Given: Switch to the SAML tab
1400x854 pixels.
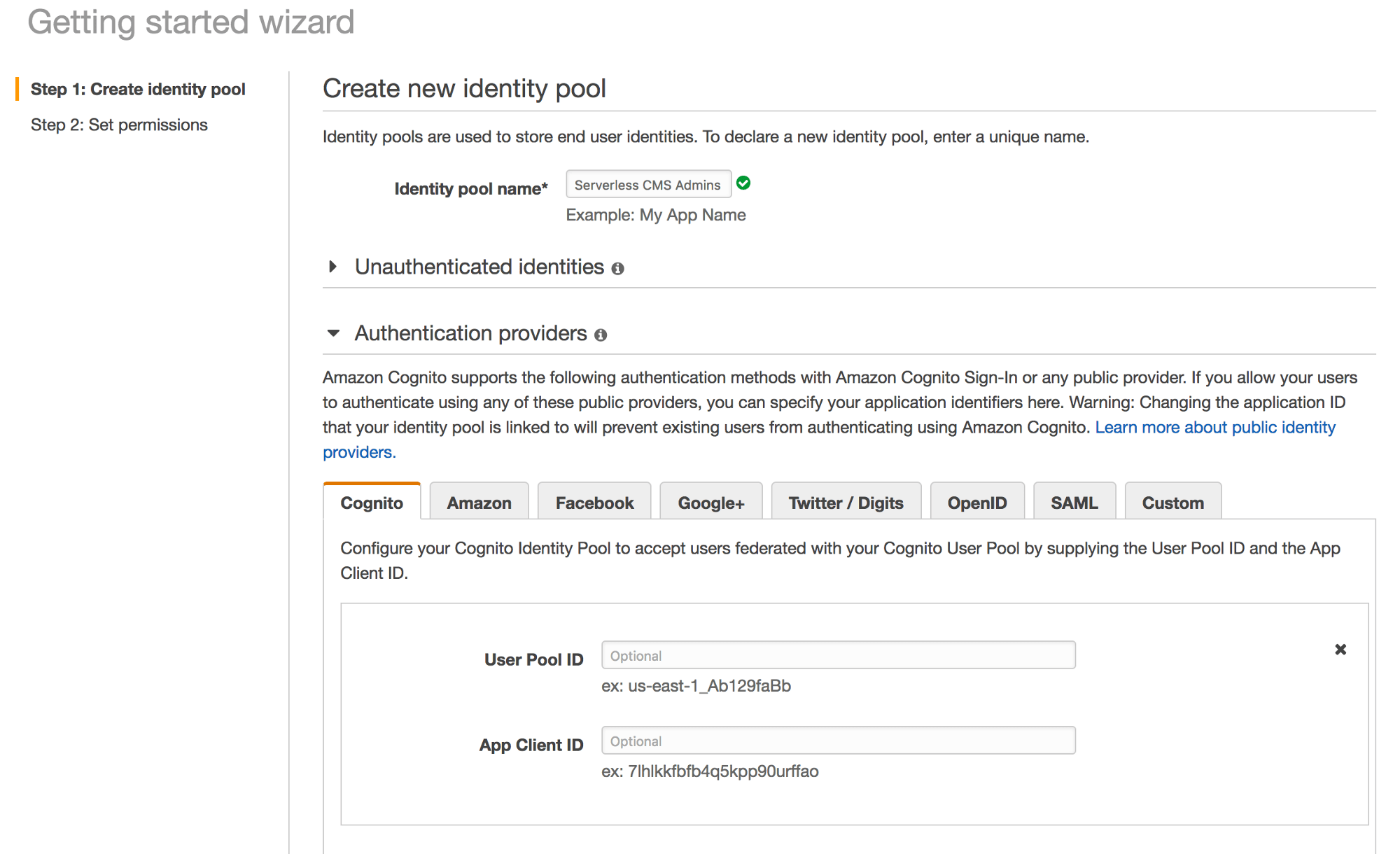Looking at the screenshot, I should [1074, 502].
